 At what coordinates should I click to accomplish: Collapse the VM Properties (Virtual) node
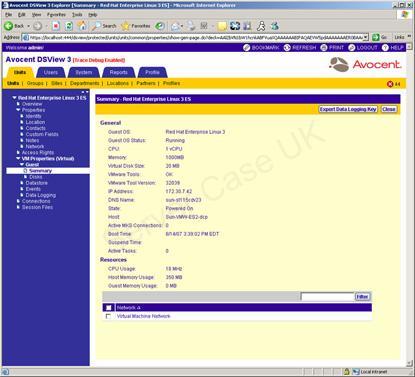[x=18, y=159]
